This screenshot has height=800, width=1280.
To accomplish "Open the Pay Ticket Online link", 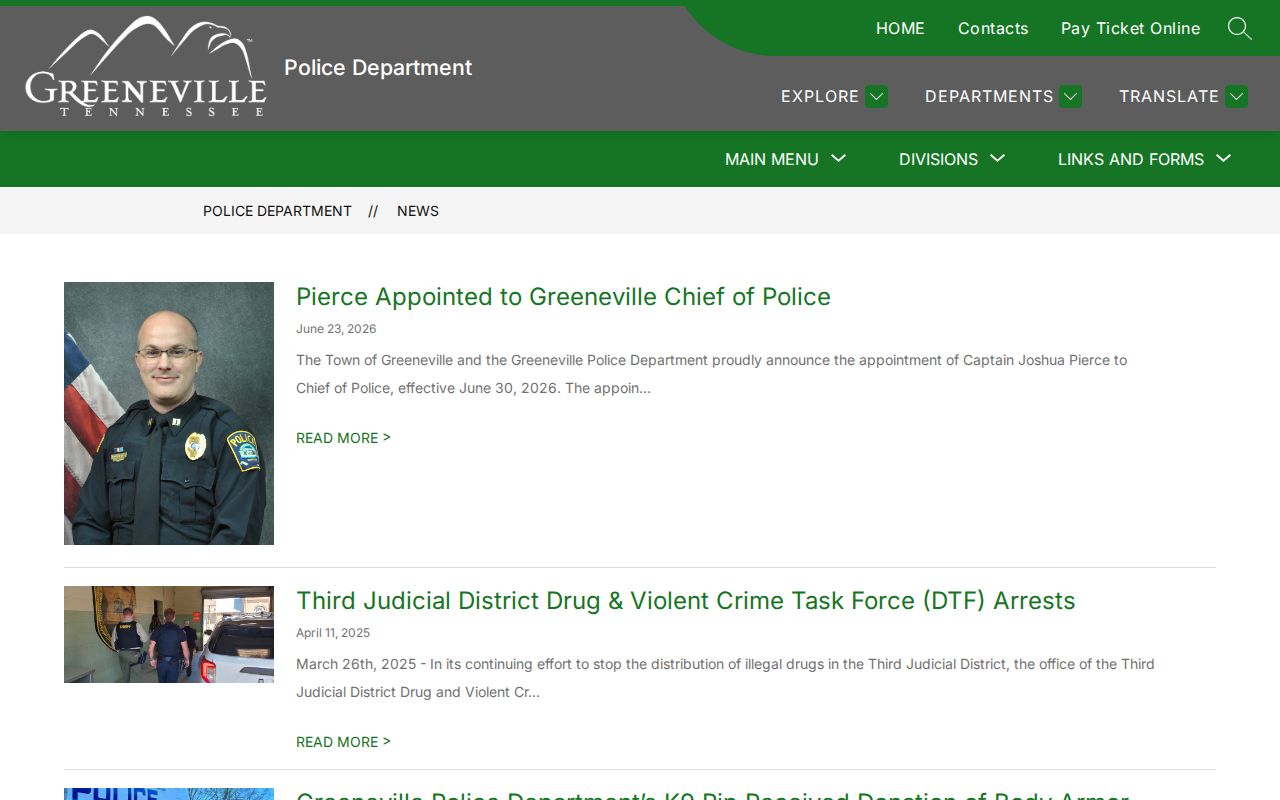I will coord(1130,28).
